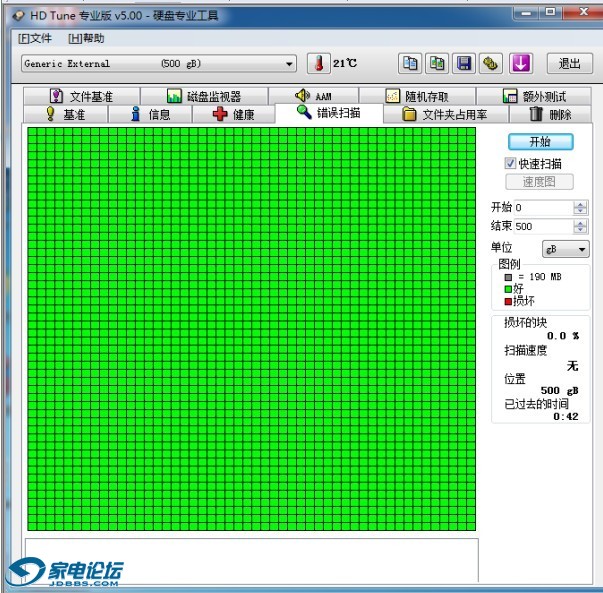Click the 0.0 % damaged blocks value
The height and width of the screenshot is (593, 603).
(563, 336)
